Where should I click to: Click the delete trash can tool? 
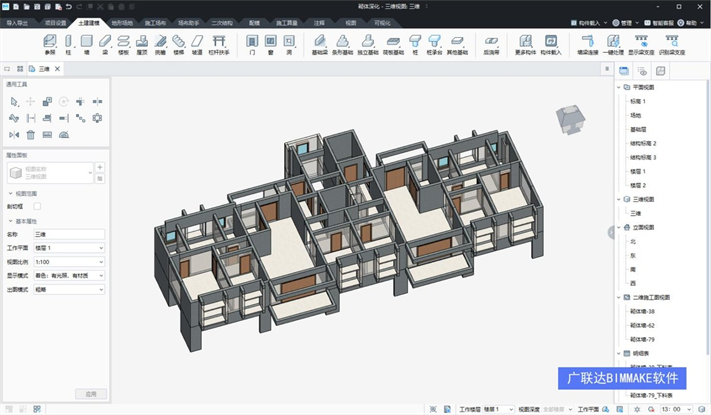(30, 135)
